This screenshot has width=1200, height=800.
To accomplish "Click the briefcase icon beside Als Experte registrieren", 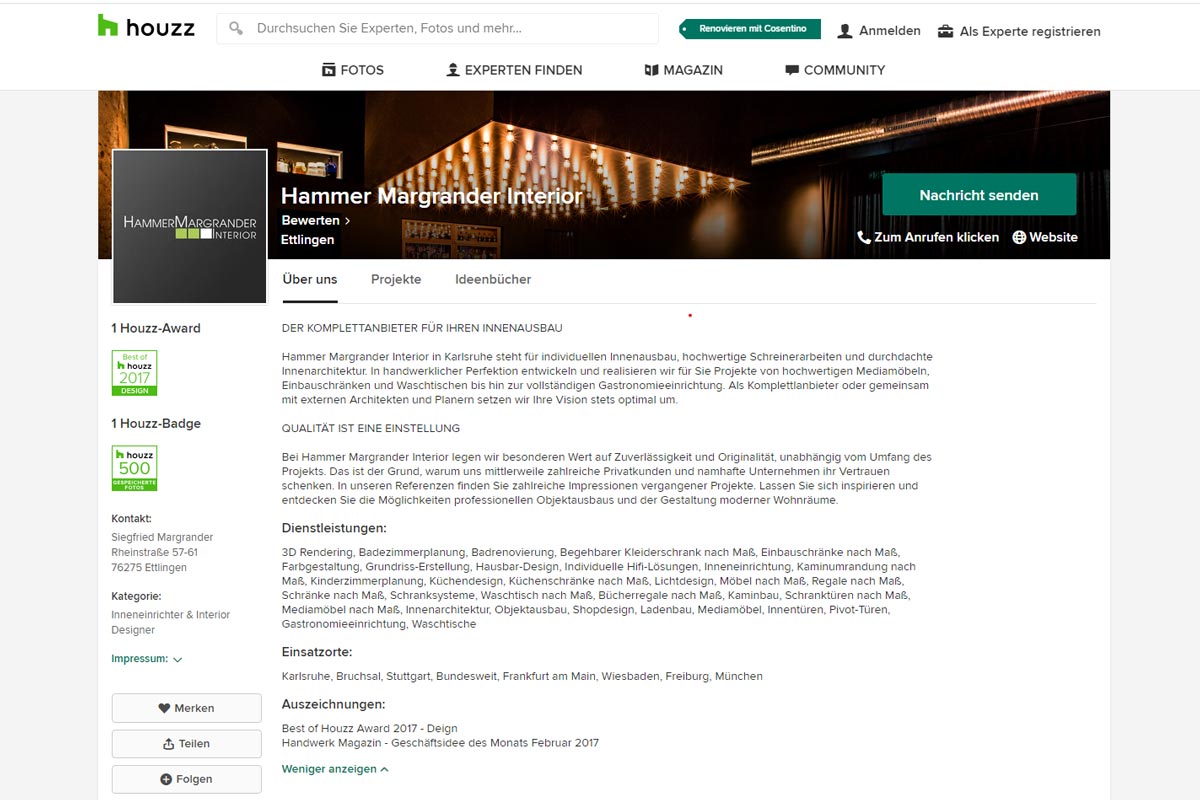I will (x=945, y=31).
